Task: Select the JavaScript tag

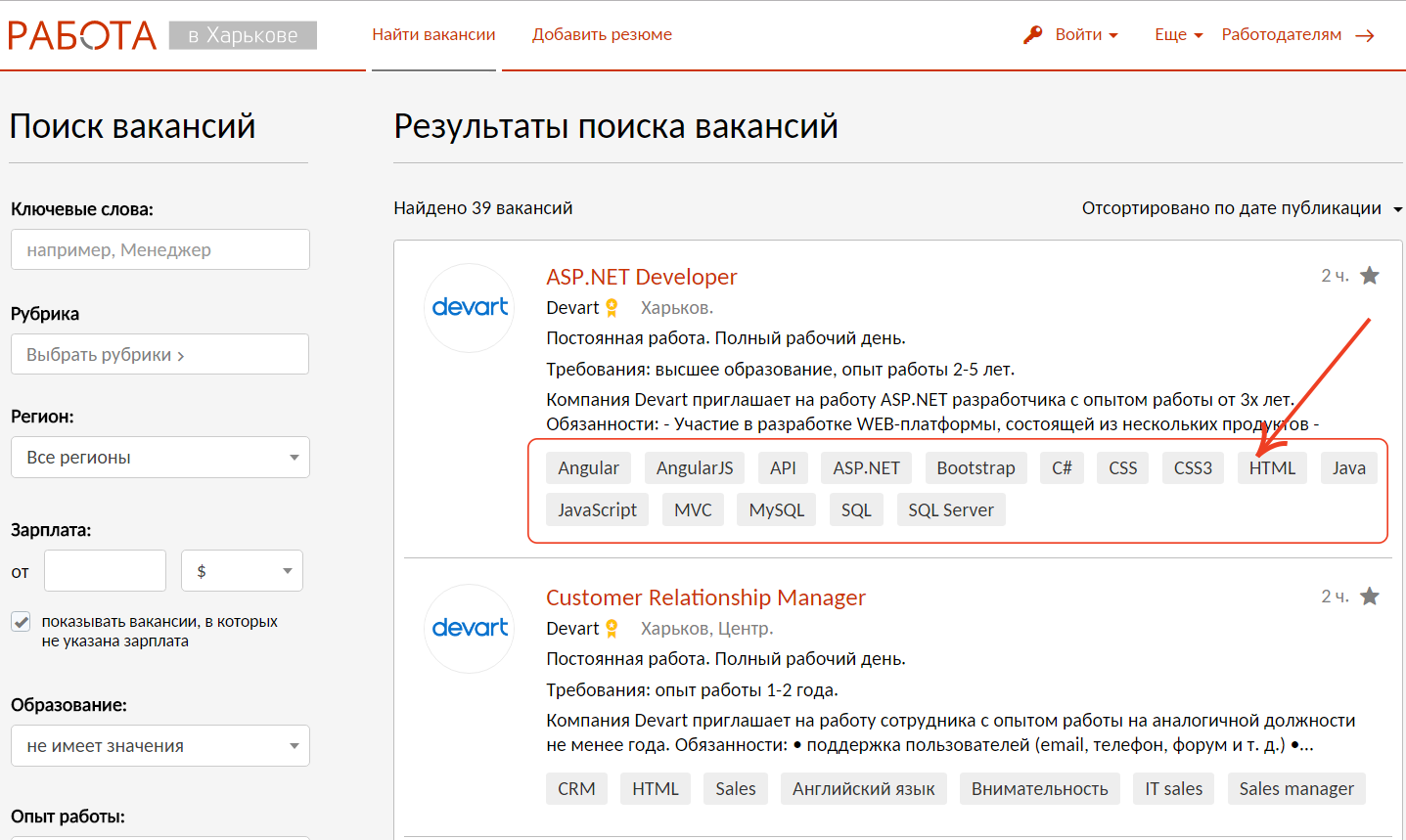Action: click(x=597, y=510)
